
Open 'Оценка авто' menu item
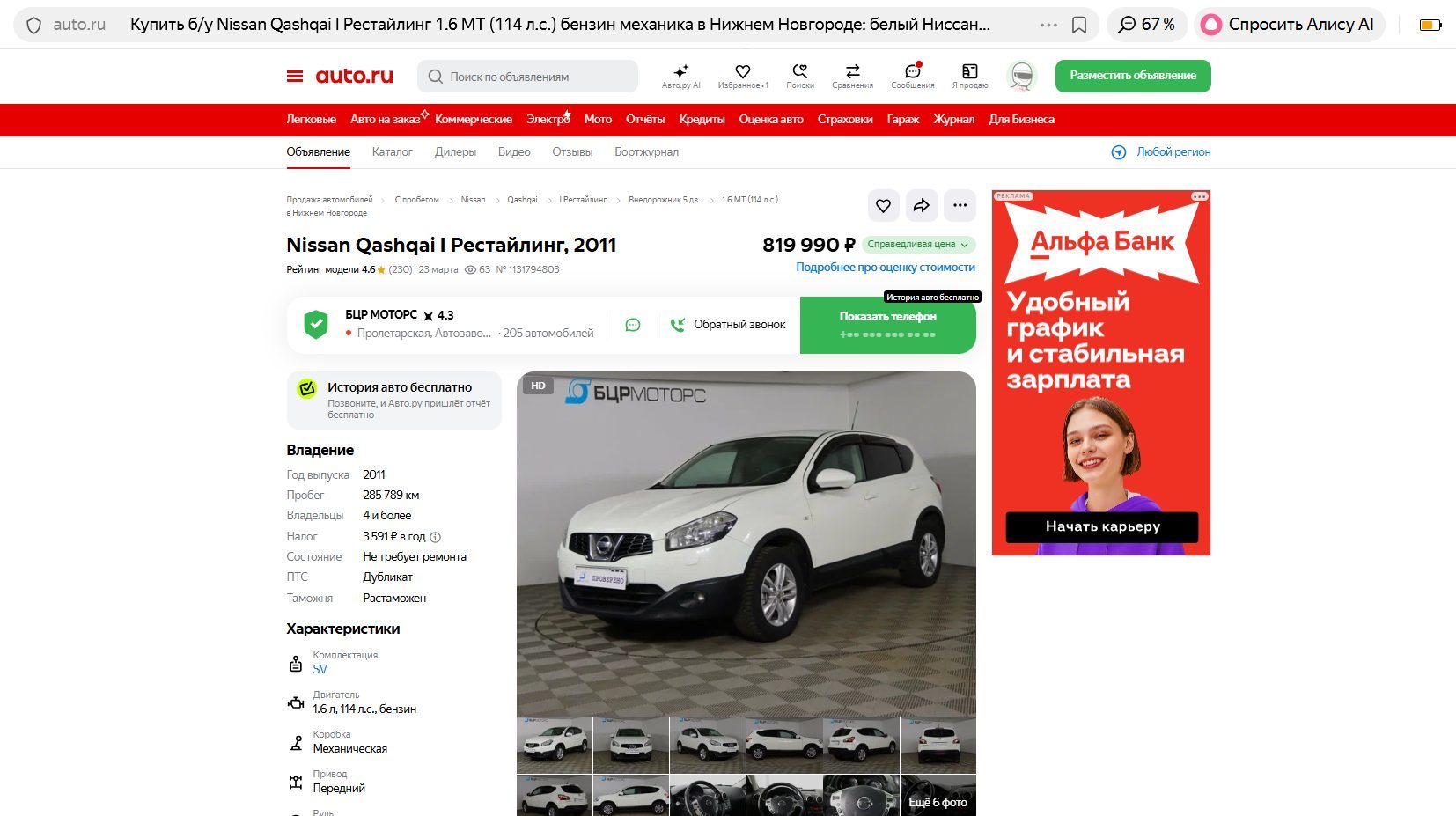[x=771, y=120]
